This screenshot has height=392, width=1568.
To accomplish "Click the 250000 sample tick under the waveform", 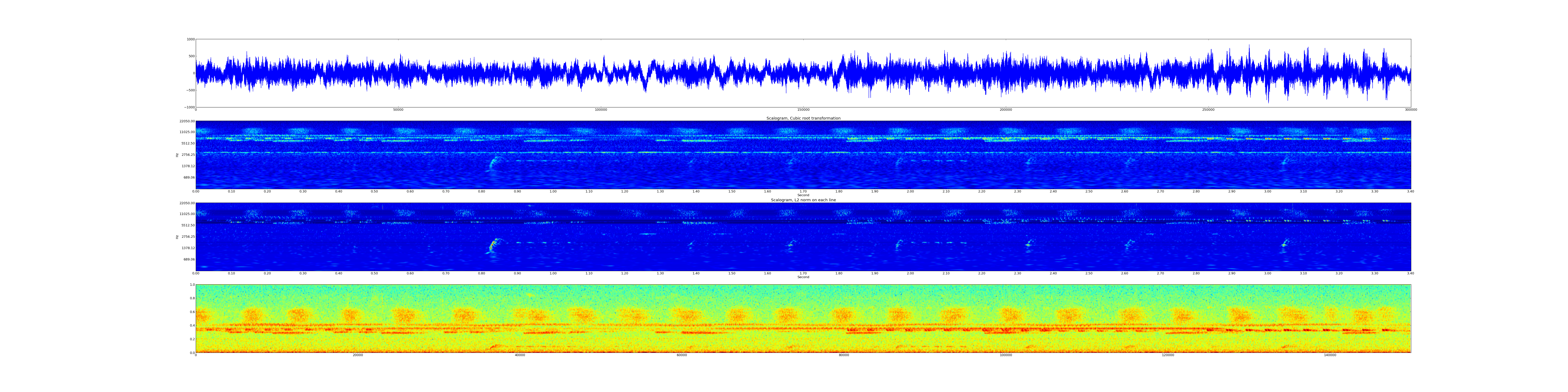I will pos(1208,110).
